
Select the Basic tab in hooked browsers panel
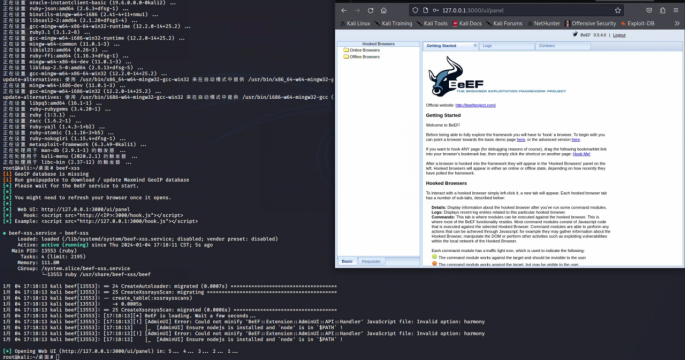[x=347, y=261]
